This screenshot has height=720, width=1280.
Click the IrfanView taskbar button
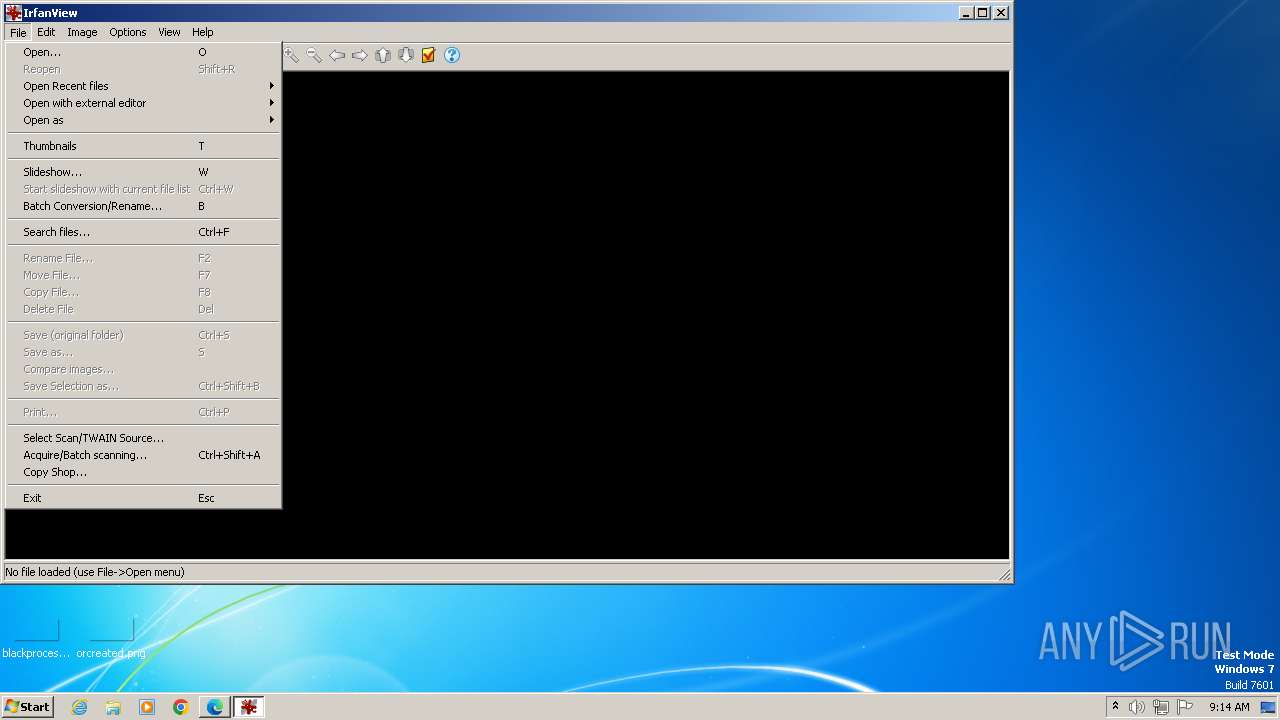pos(249,707)
